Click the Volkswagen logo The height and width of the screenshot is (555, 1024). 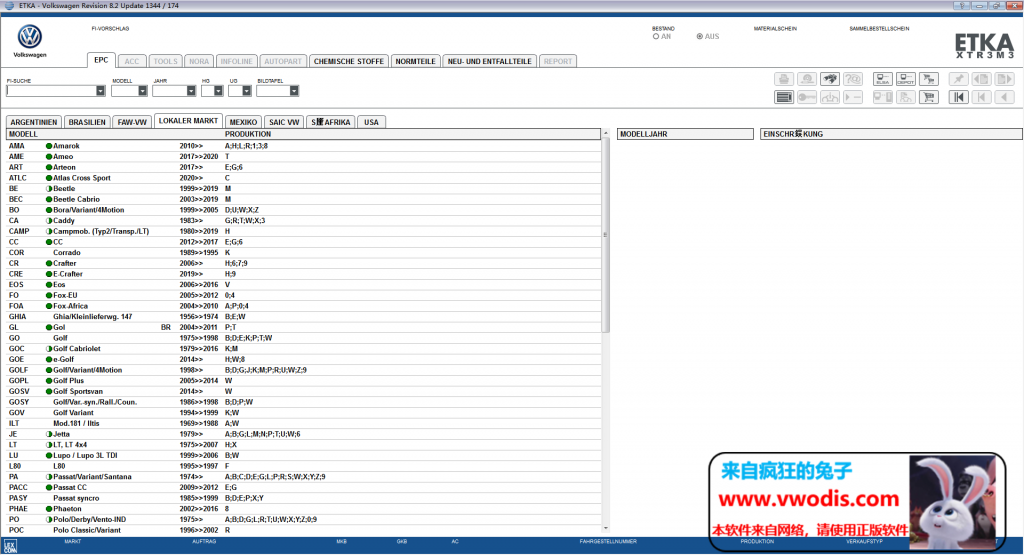(30, 38)
